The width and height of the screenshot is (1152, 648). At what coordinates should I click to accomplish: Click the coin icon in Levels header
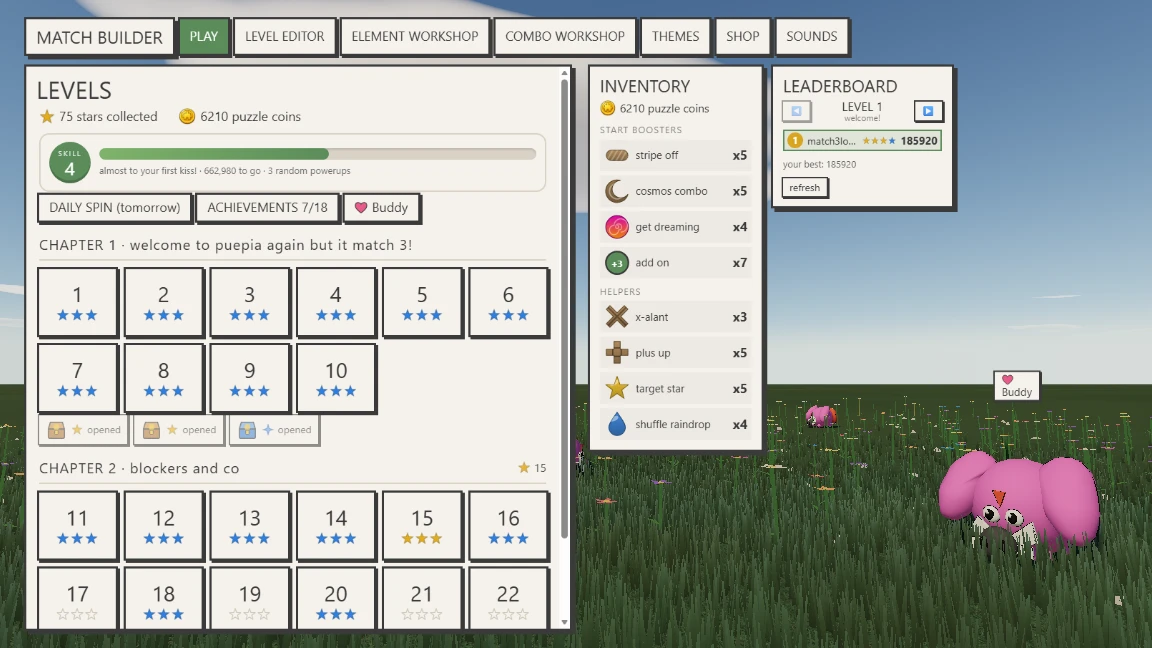pyautogui.click(x=187, y=116)
